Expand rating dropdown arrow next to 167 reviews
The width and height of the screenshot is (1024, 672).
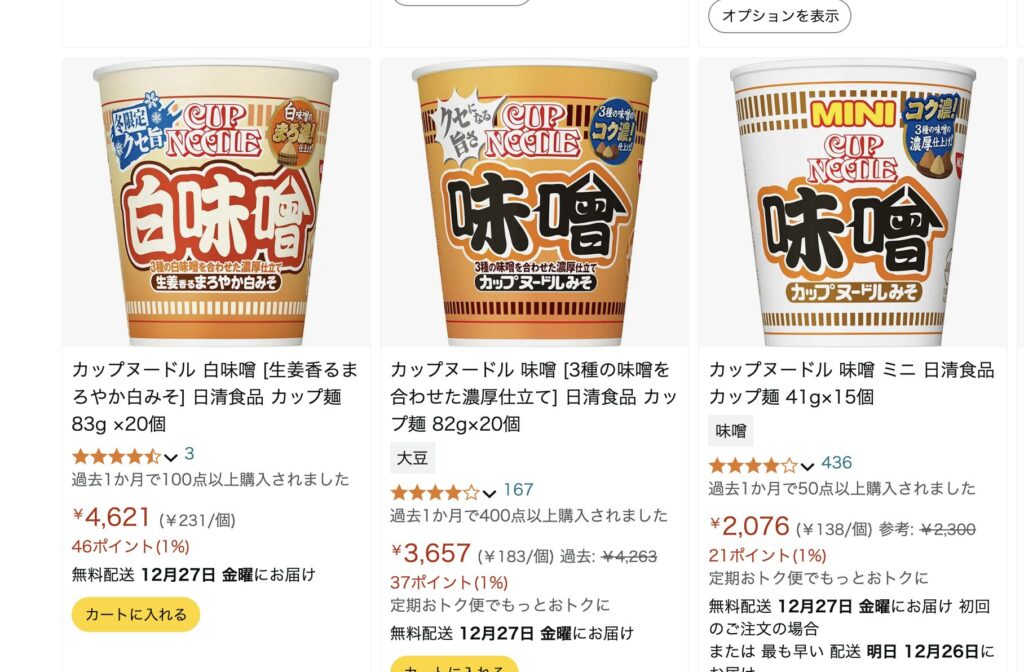tap(489, 493)
